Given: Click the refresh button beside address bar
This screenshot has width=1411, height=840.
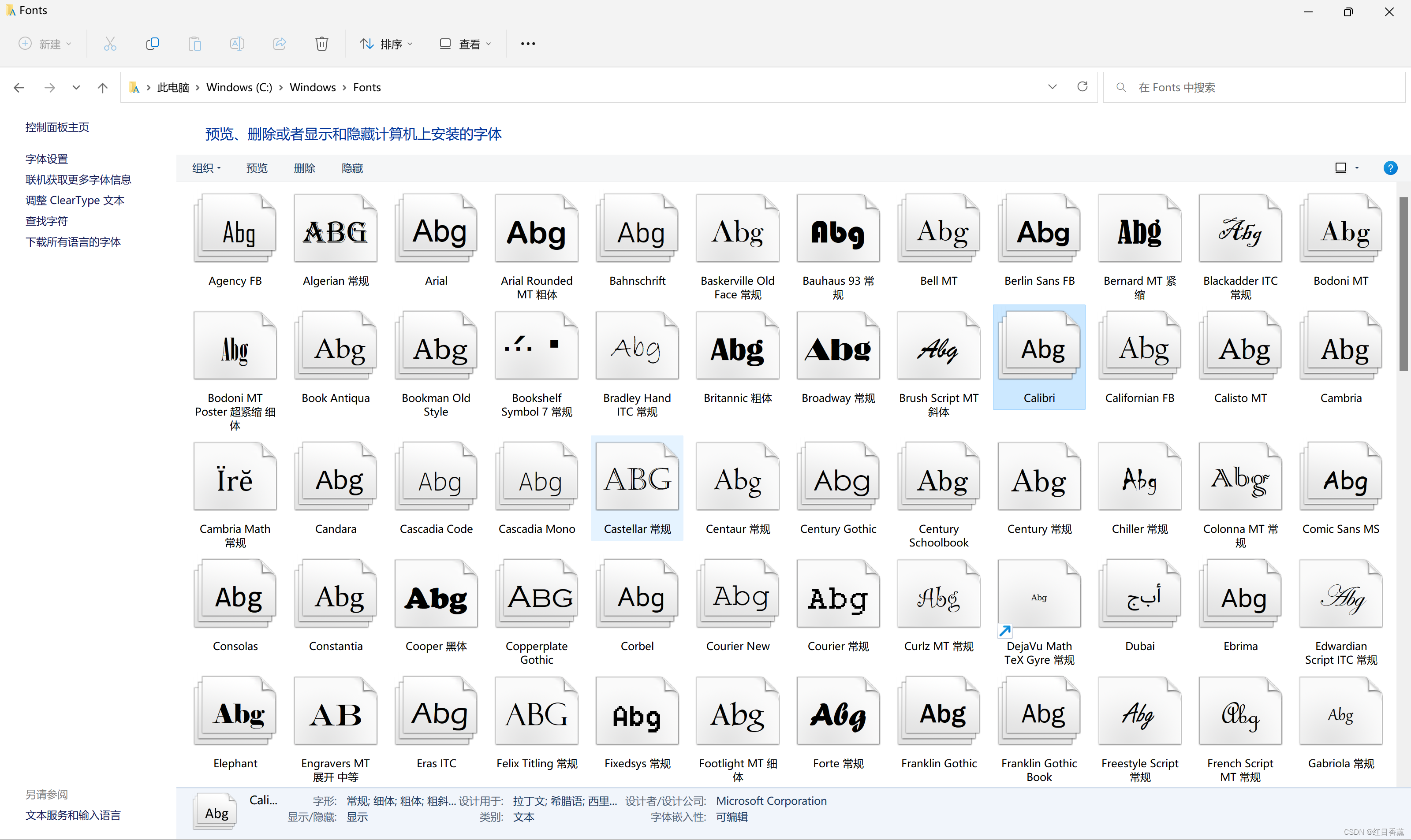Looking at the screenshot, I should 1082,87.
